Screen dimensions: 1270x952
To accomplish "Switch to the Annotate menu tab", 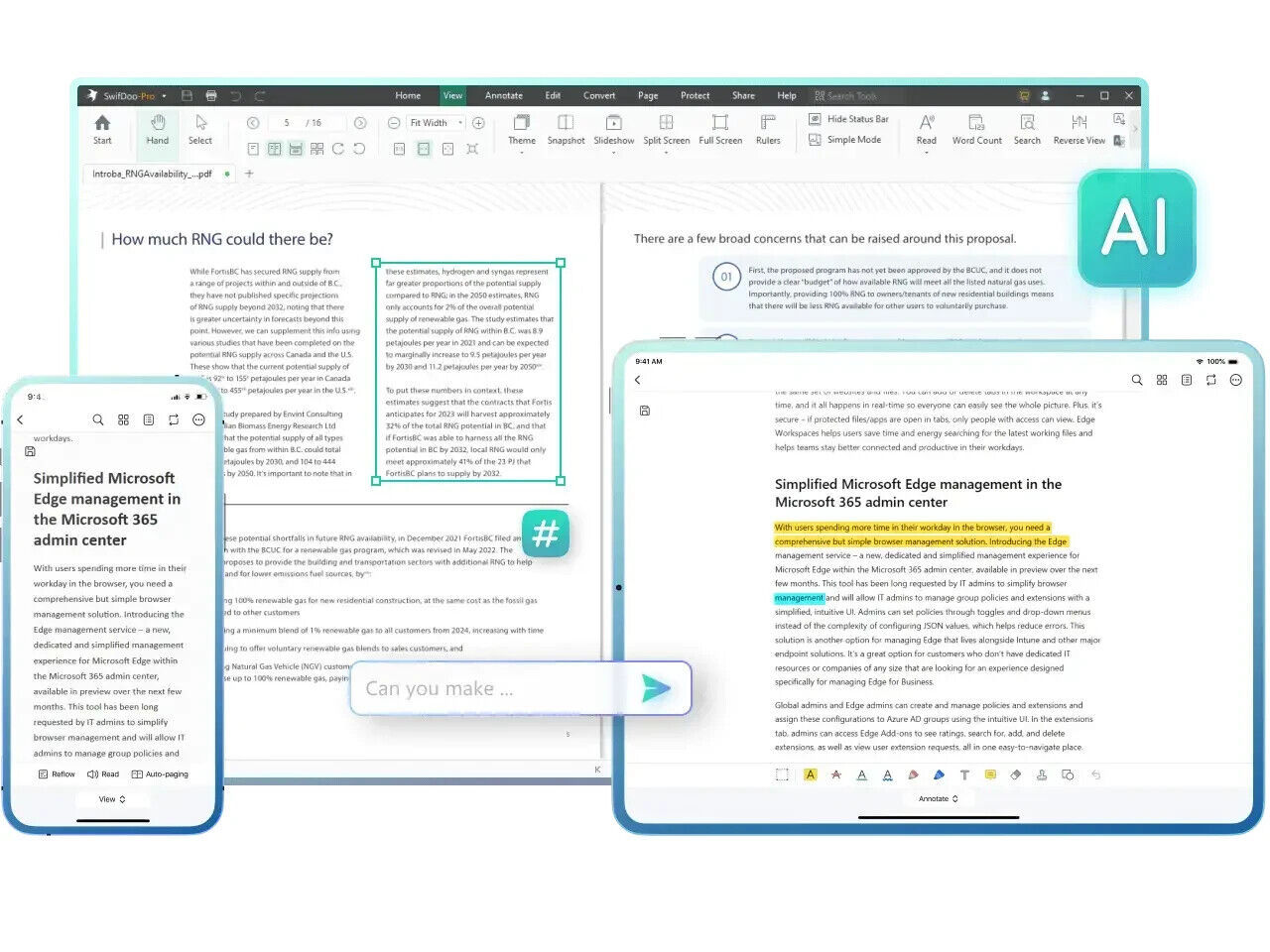I will (504, 96).
